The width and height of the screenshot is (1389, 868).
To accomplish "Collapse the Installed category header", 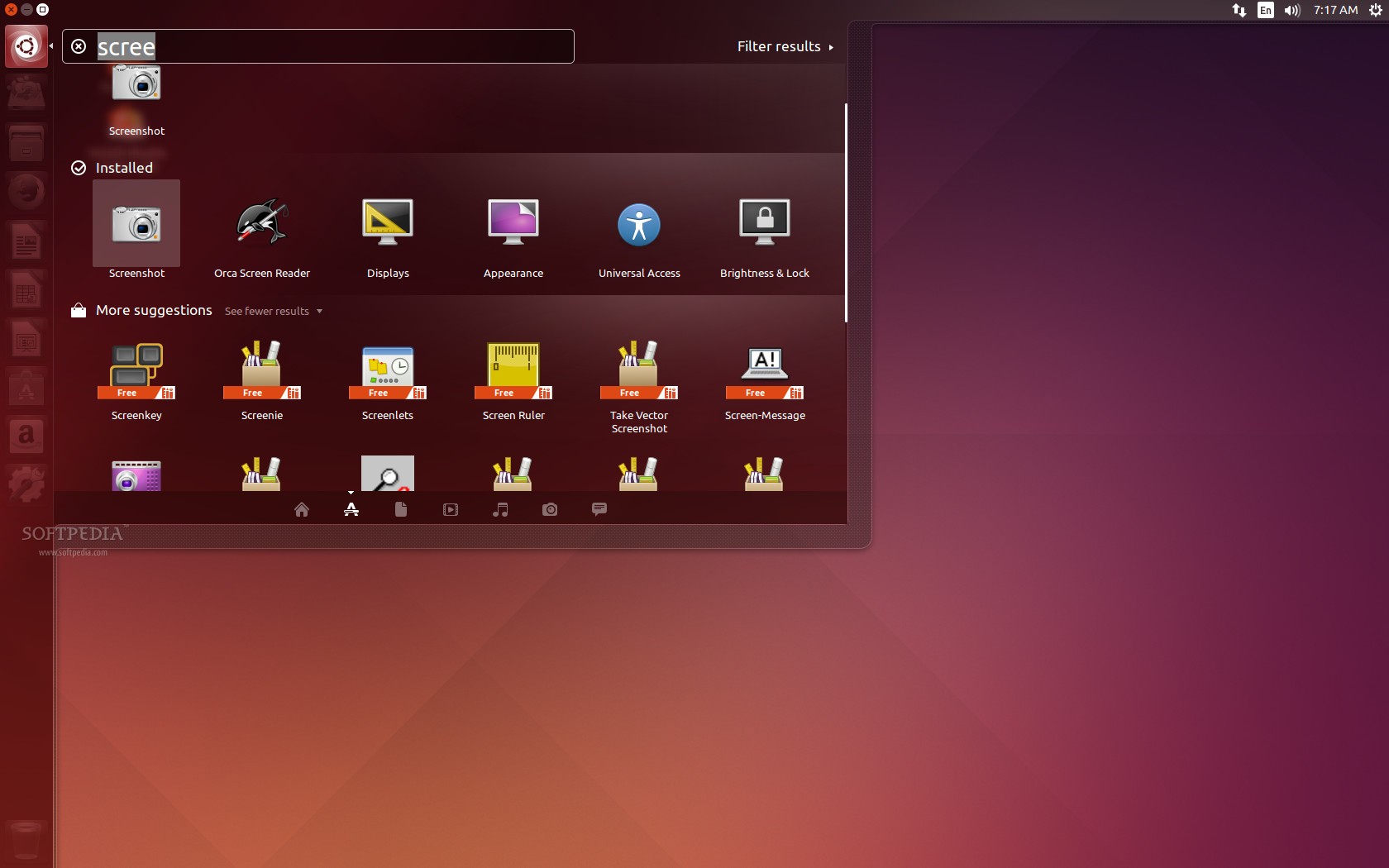I will [112, 168].
